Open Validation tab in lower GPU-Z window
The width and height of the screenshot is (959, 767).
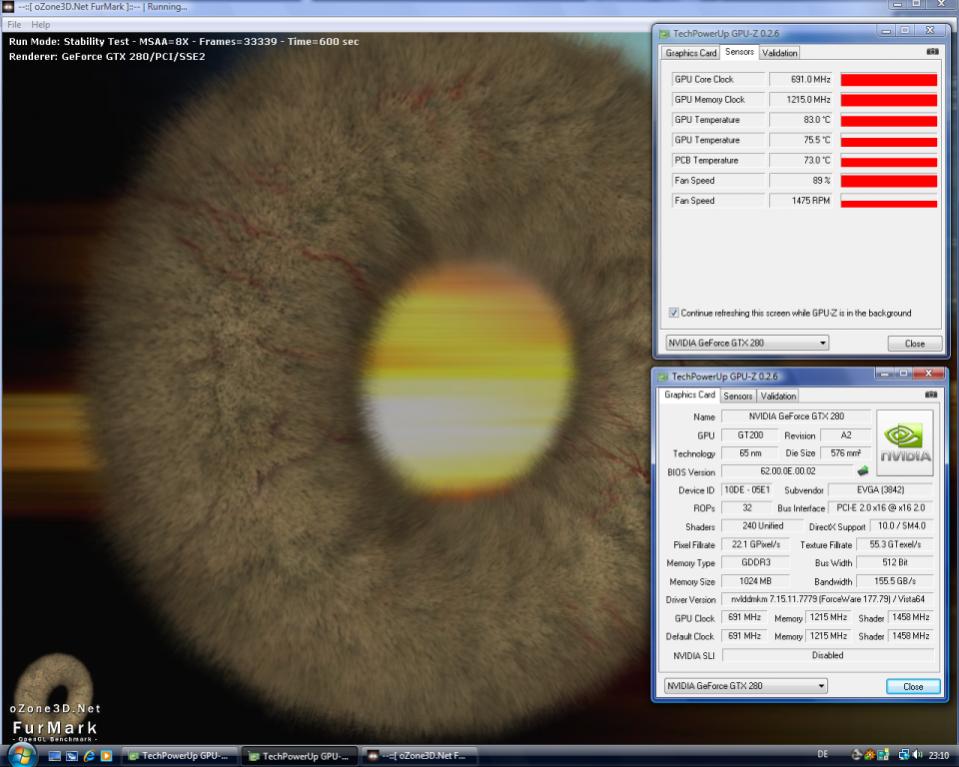point(778,396)
